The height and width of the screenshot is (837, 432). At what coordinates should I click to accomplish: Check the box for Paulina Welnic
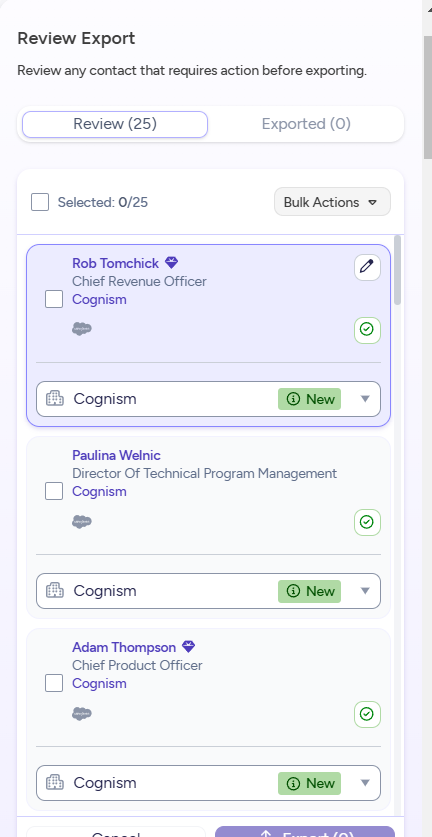pyautogui.click(x=54, y=491)
